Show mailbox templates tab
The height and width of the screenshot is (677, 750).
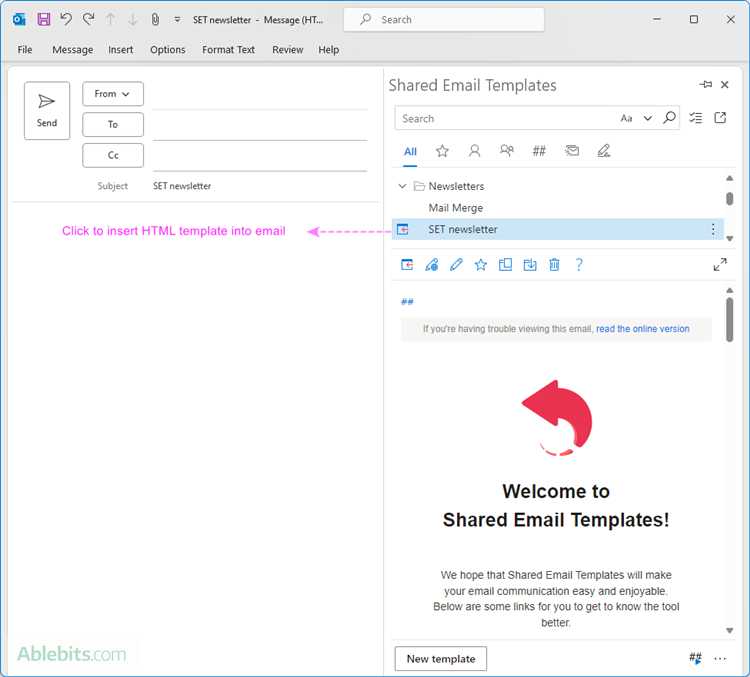[572, 151]
